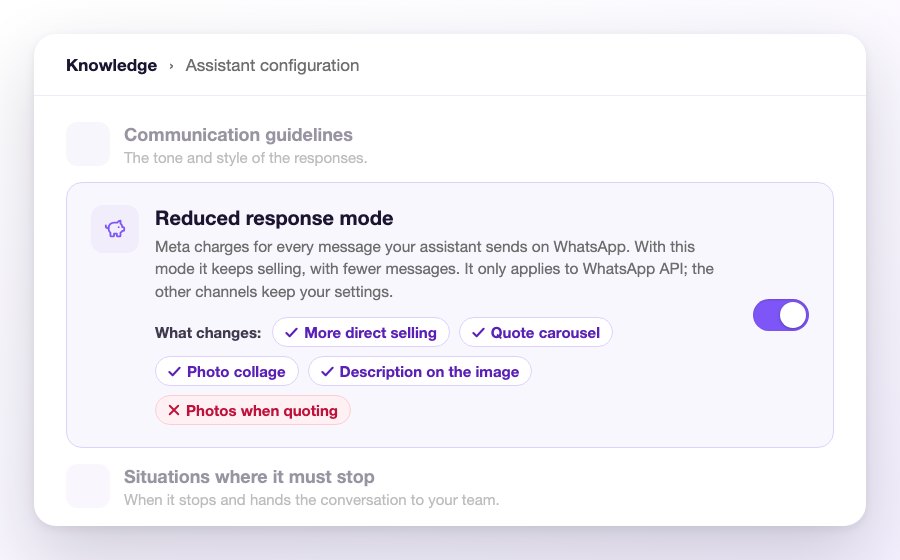Select the Quote carousel chip
The height and width of the screenshot is (560, 900).
(x=536, y=333)
